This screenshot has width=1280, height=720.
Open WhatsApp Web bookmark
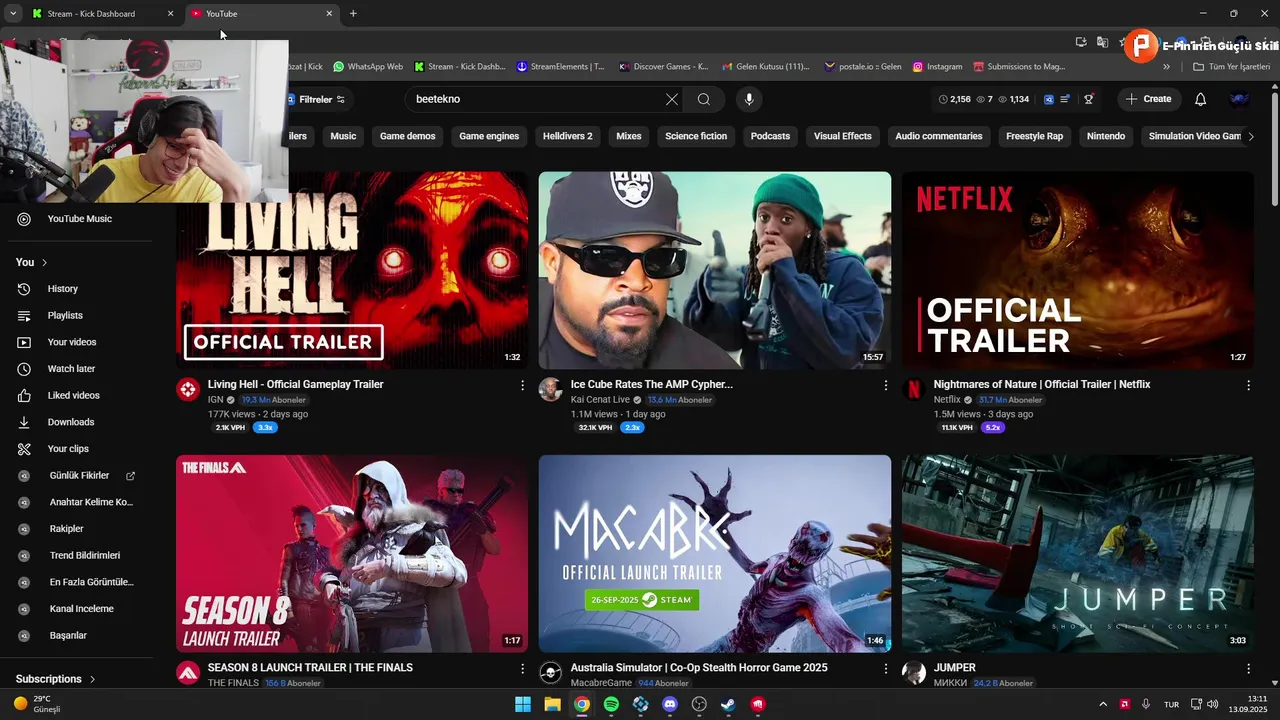[x=368, y=67]
